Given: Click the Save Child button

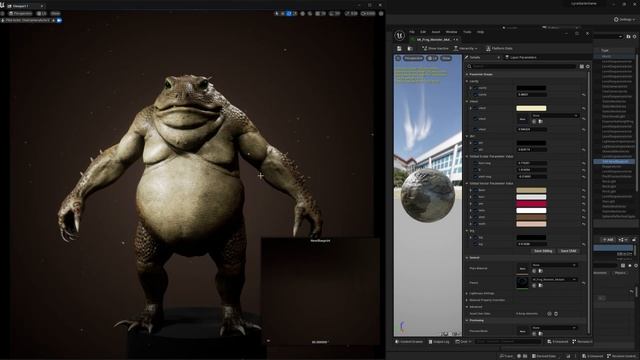Looking at the screenshot, I should point(568,251).
